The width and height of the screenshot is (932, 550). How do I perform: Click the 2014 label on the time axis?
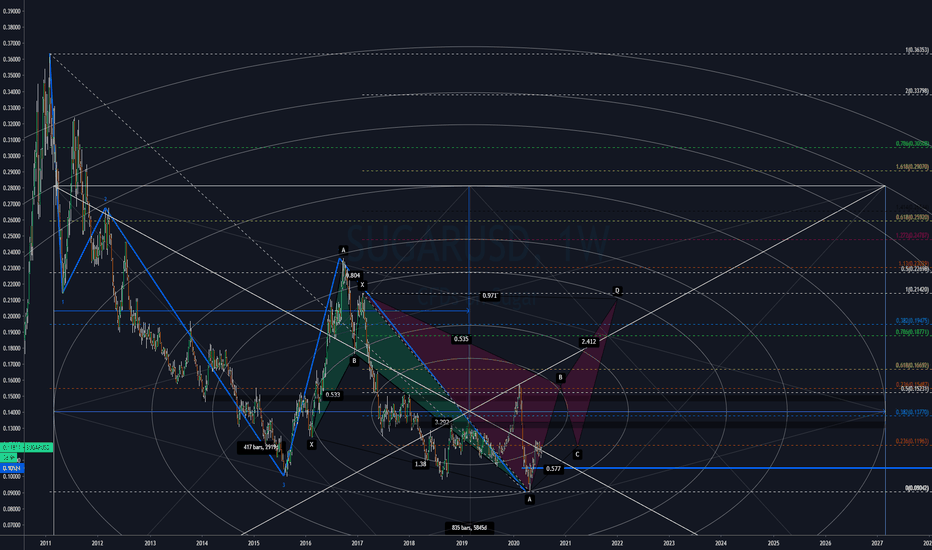pos(202,543)
